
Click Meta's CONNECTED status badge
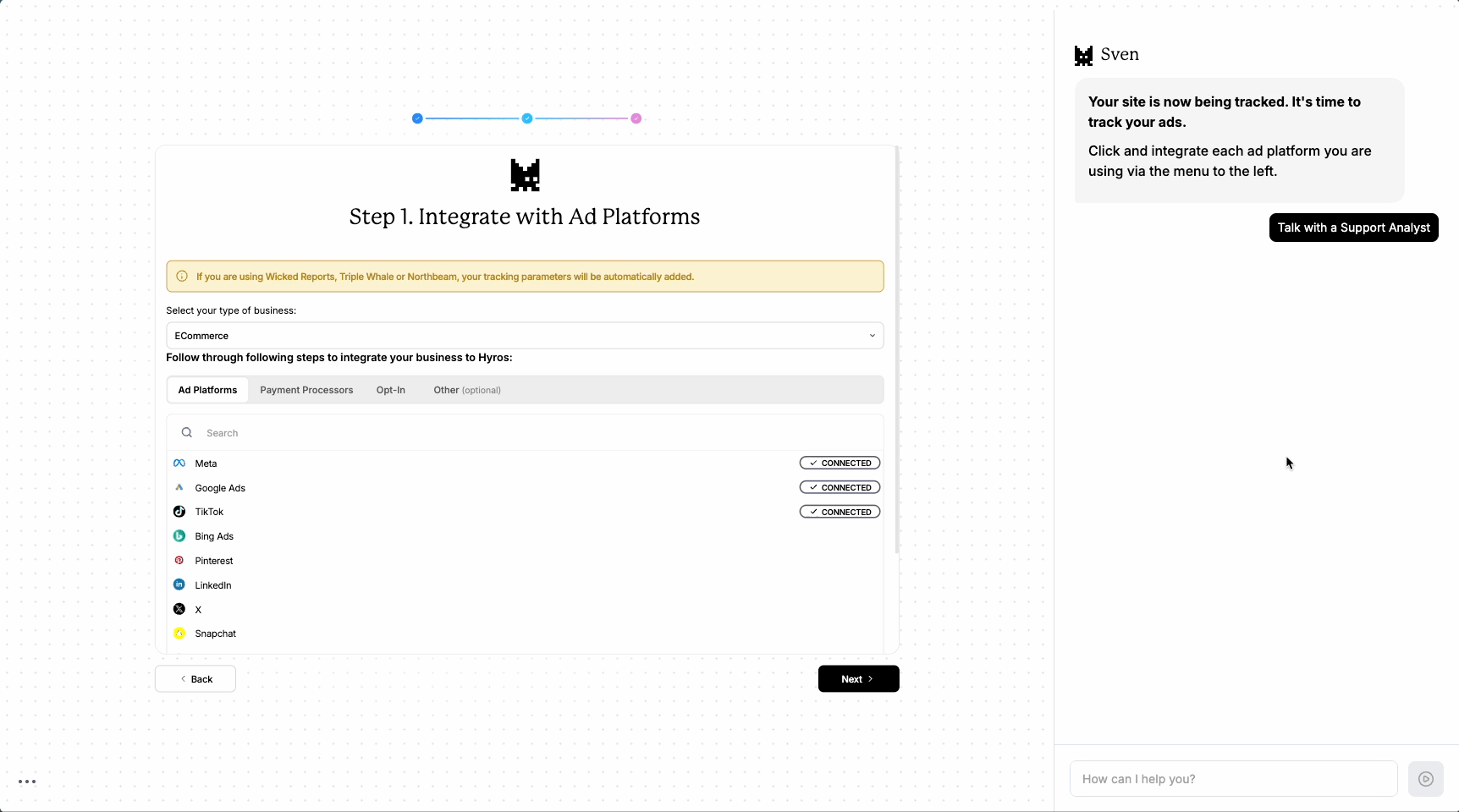click(840, 464)
